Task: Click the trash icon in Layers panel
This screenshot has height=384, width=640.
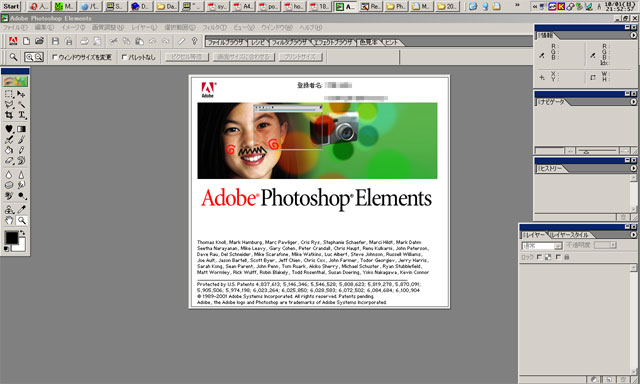Action: point(624,380)
